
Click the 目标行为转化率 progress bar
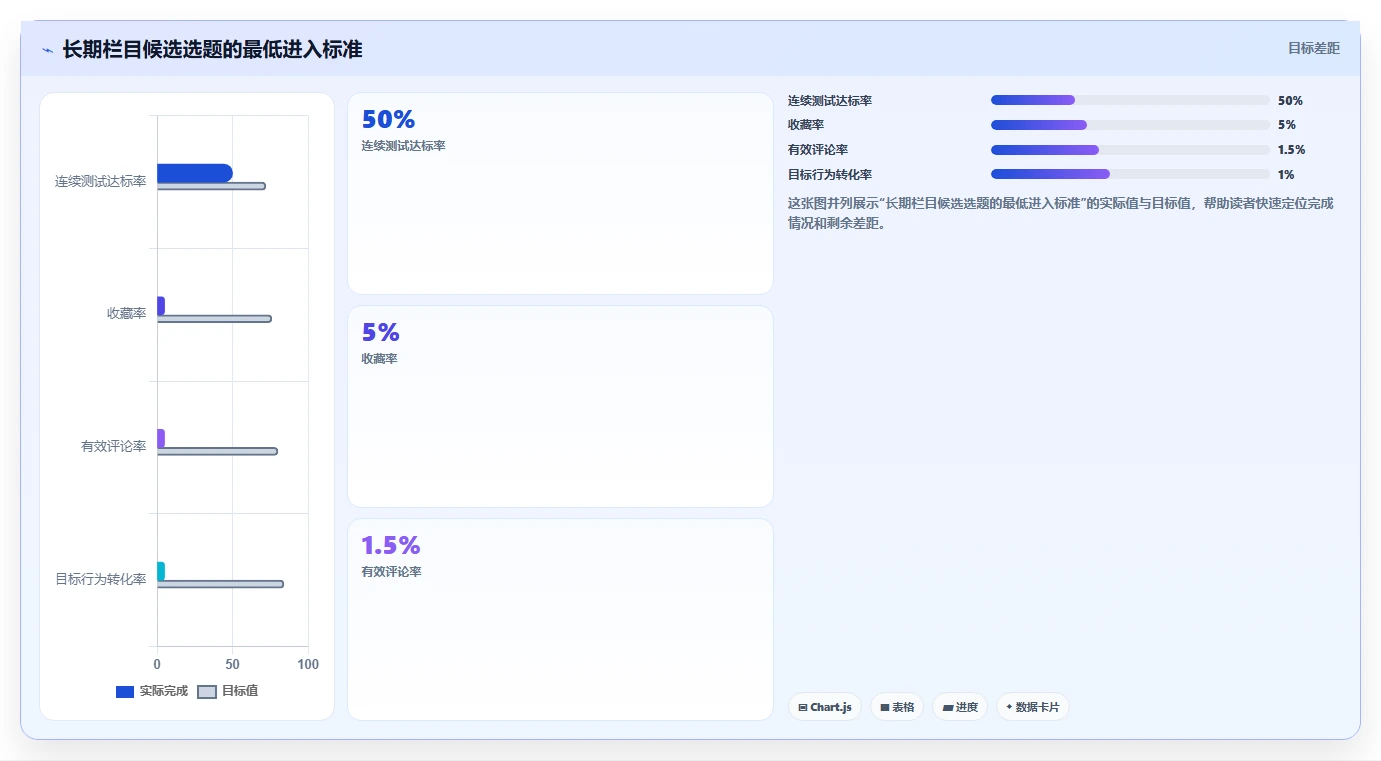coord(1130,174)
